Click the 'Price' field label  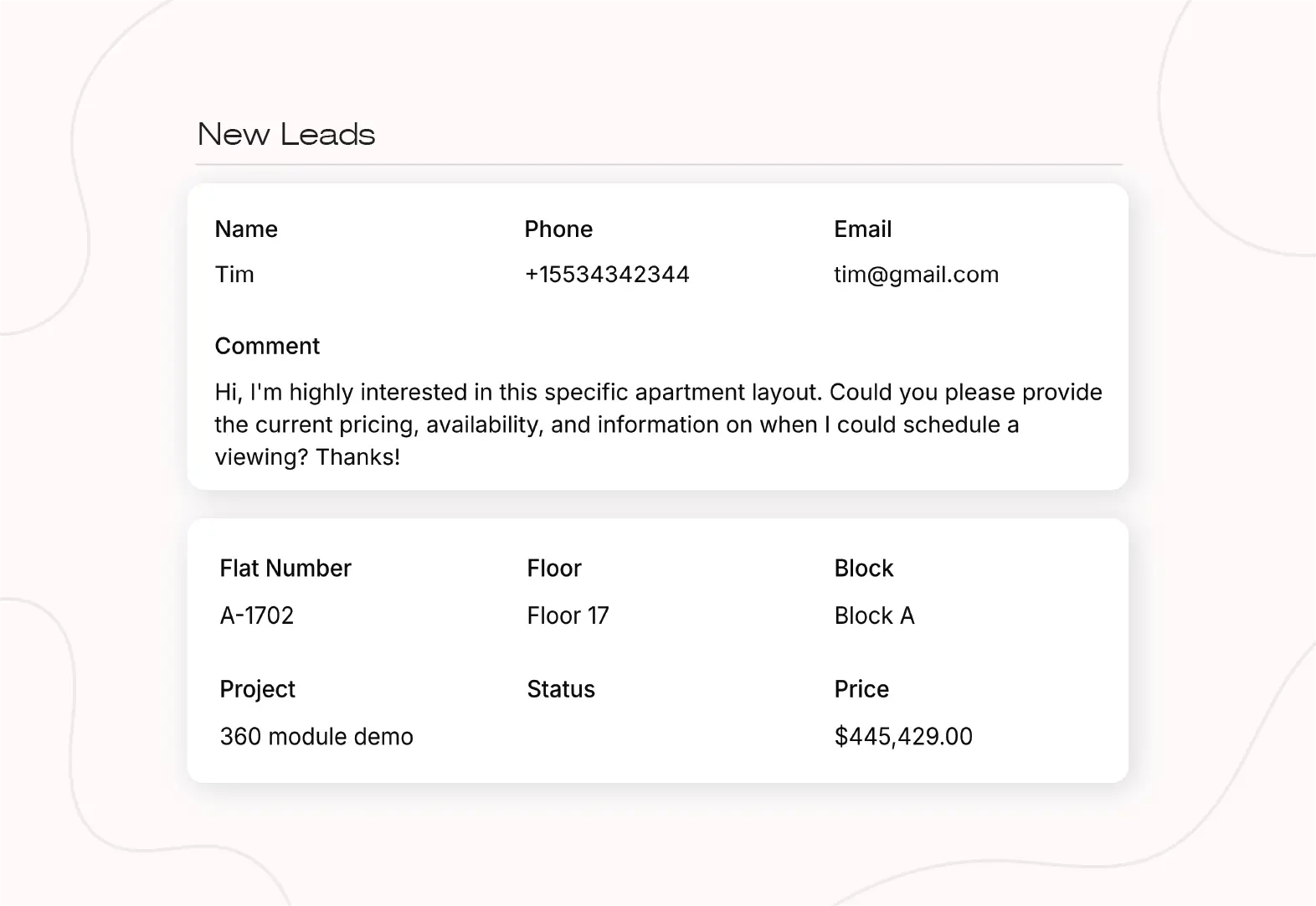click(x=861, y=689)
